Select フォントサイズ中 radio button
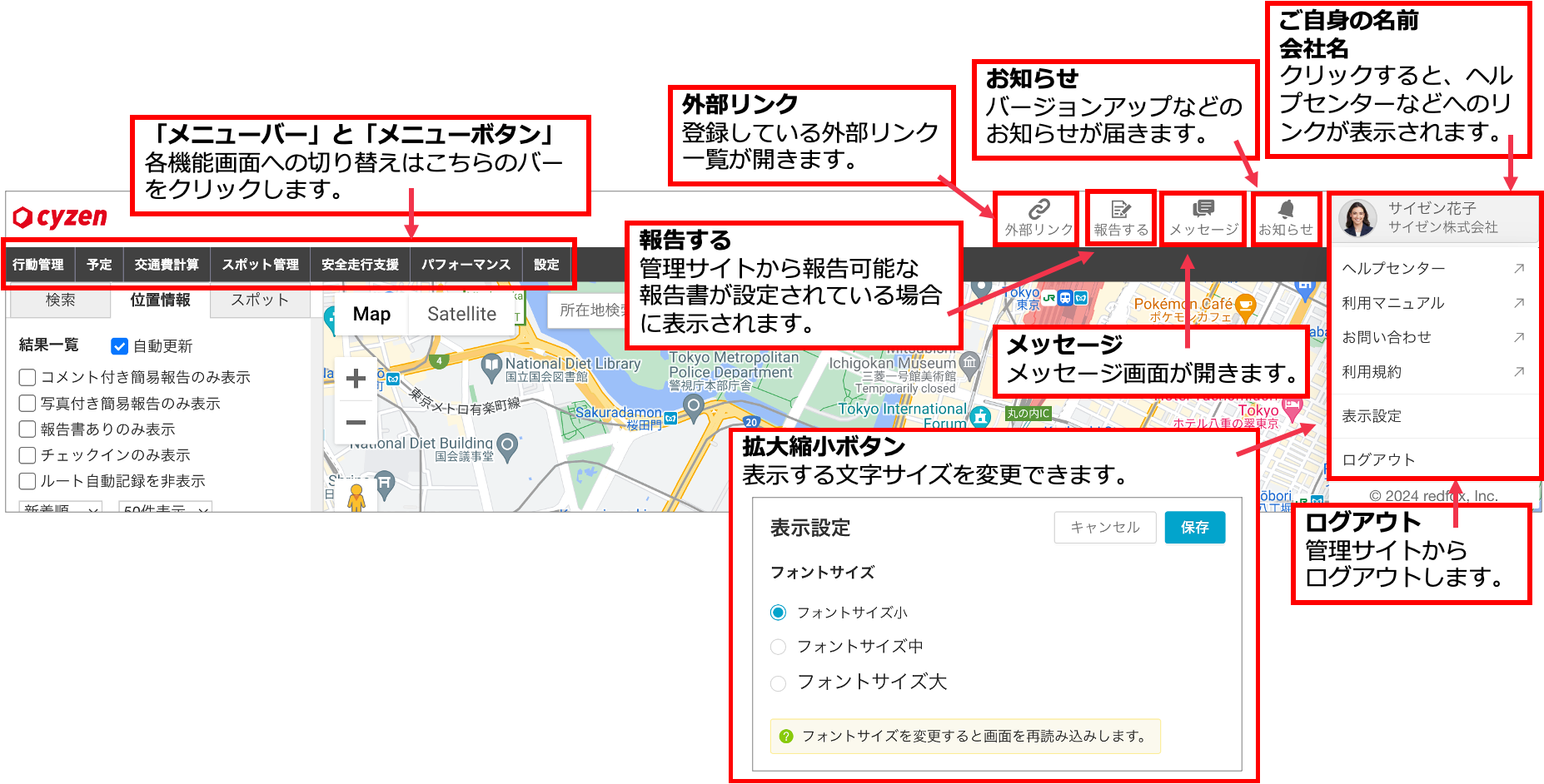Viewport: 1544px width, 784px height. click(x=778, y=647)
